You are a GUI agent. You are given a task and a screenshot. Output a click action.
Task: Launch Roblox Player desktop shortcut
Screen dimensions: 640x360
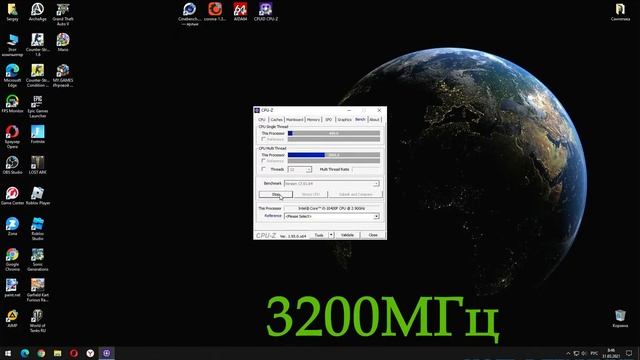pyautogui.click(x=38, y=196)
